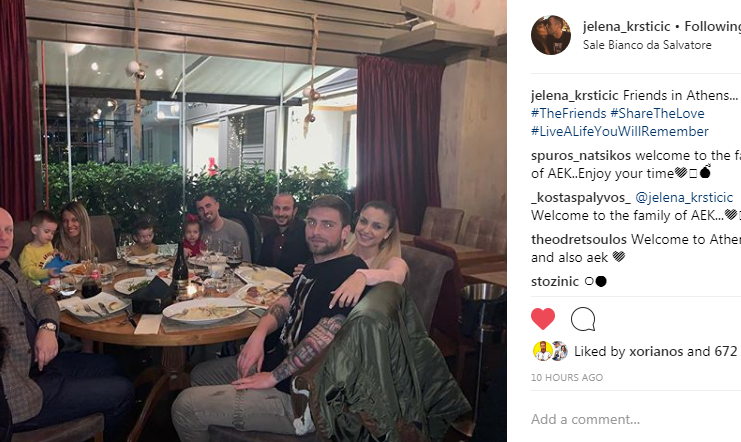Click the restaurant dinner photo

(x=253, y=221)
